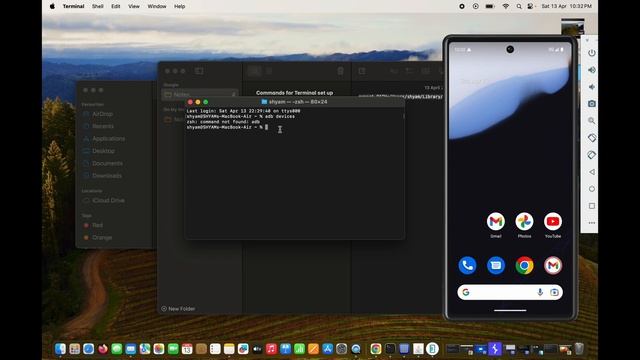The height and width of the screenshot is (360, 640).
Task: Select AirDrop in Finder sidebar
Action: (102, 114)
